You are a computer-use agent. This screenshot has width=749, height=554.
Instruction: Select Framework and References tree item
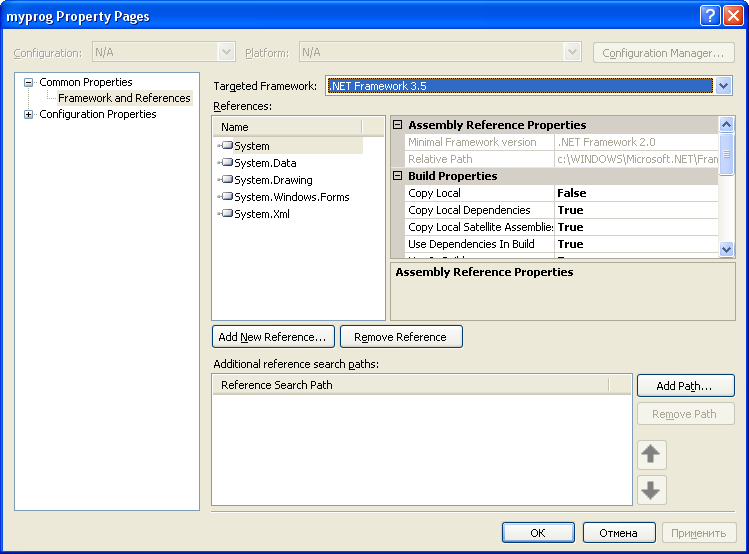click(124, 98)
